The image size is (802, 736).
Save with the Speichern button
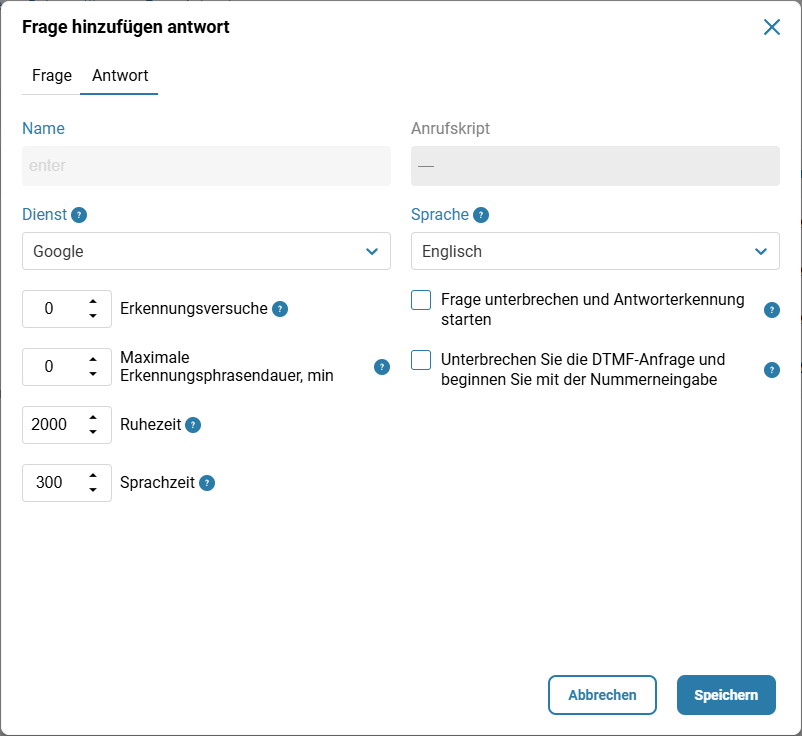pyautogui.click(x=726, y=695)
